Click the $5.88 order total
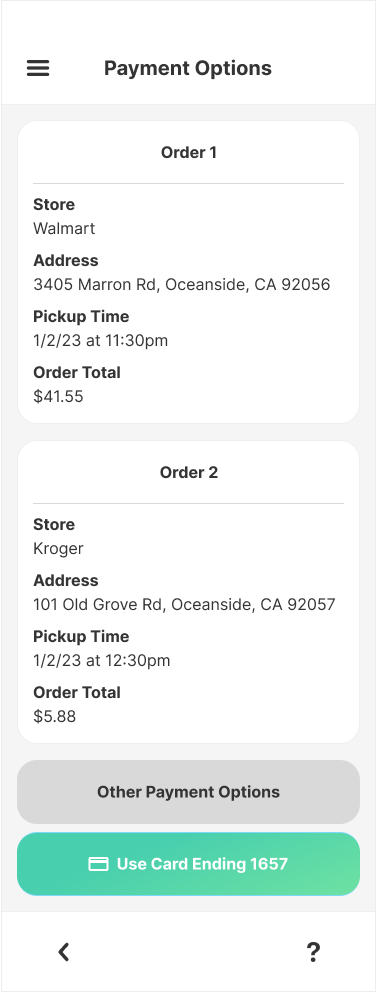377x992 pixels. click(x=54, y=717)
